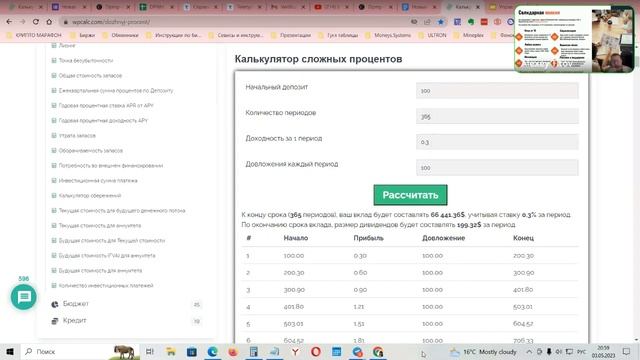Click cell 200.30 in Конец column
This screenshot has height=360, width=640.
point(523,256)
